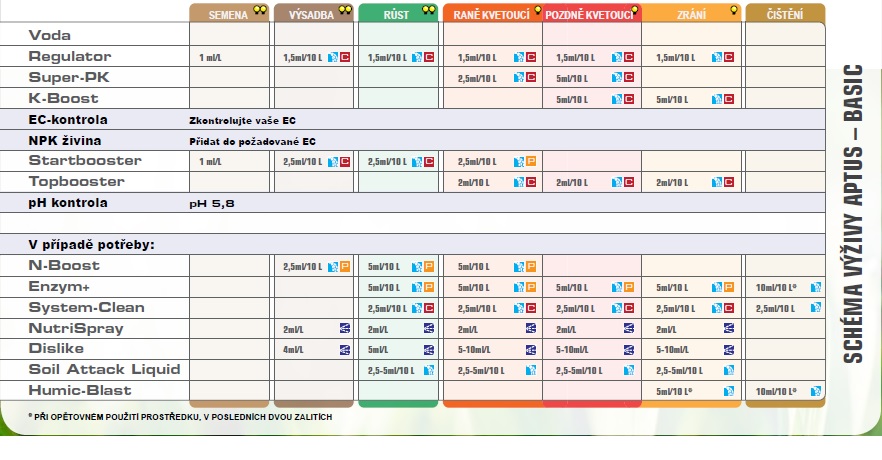Click the footnote about 'PŘI OPĚTOVNÉM POUŽITÍ PROSTŘEDKU'
This screenshot has width=882, height=460.
pos(180,417)
